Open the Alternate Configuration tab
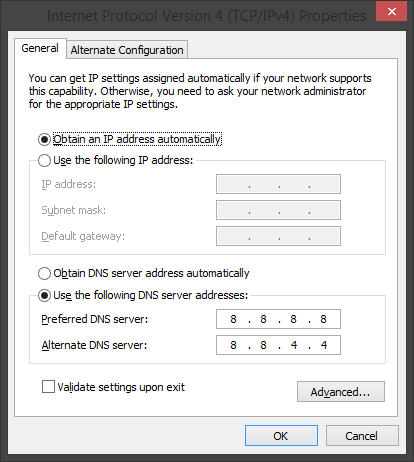Viewport: 414px width, 462px height. (127, 50)
